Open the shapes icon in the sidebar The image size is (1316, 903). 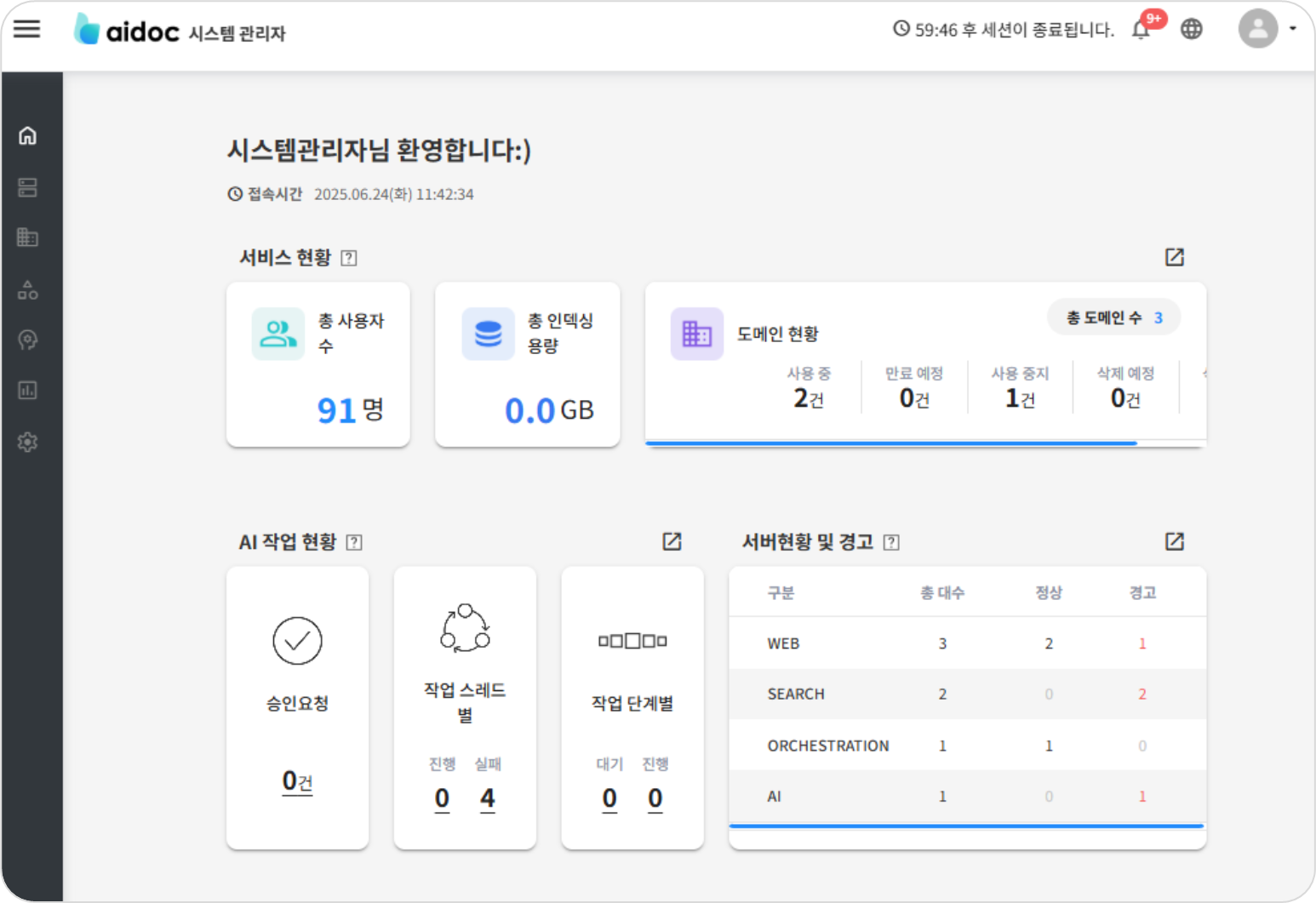point(28,290)
